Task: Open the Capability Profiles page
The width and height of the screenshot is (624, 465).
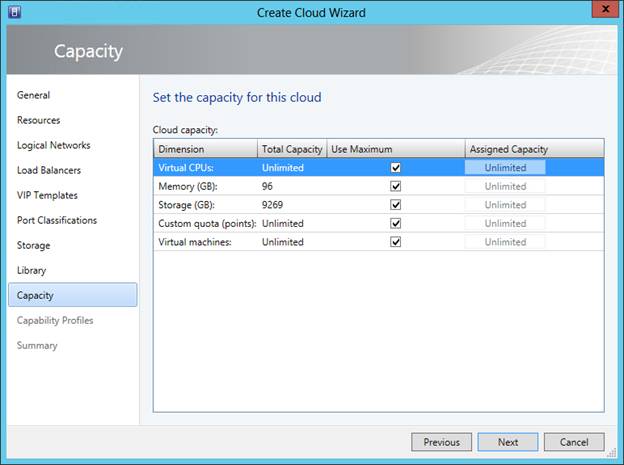Action: pos(55,320)
